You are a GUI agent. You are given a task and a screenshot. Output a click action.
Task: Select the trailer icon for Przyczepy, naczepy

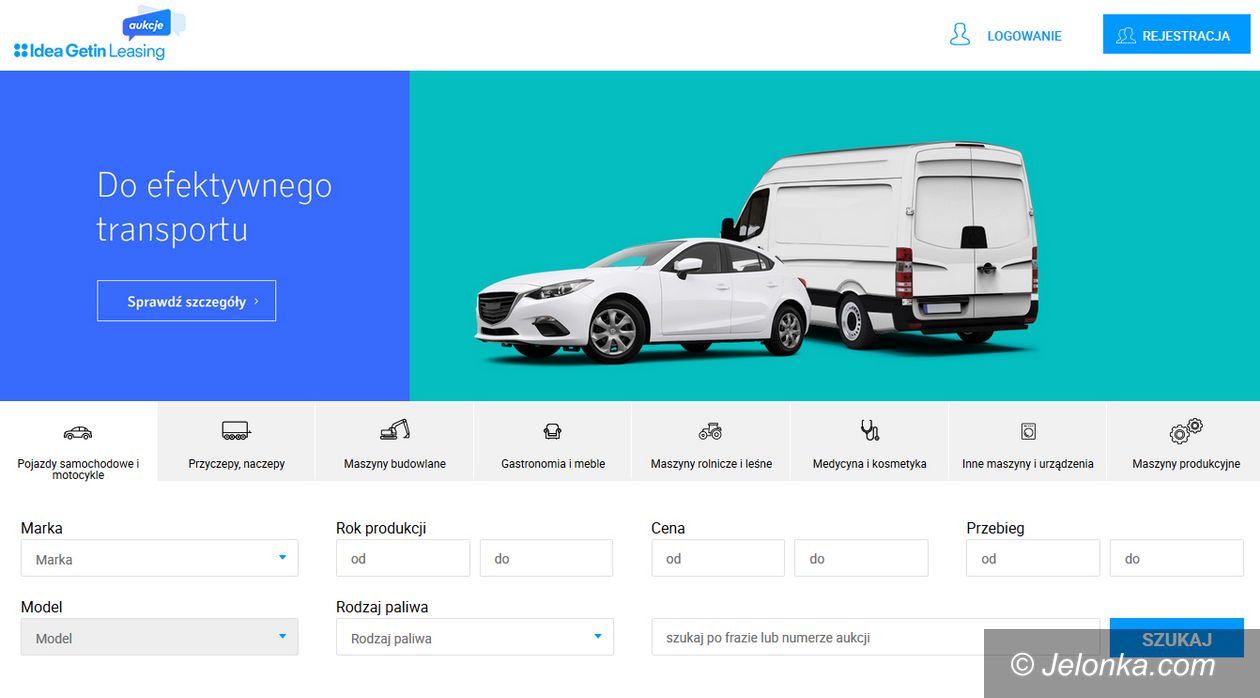pos(236,431)
